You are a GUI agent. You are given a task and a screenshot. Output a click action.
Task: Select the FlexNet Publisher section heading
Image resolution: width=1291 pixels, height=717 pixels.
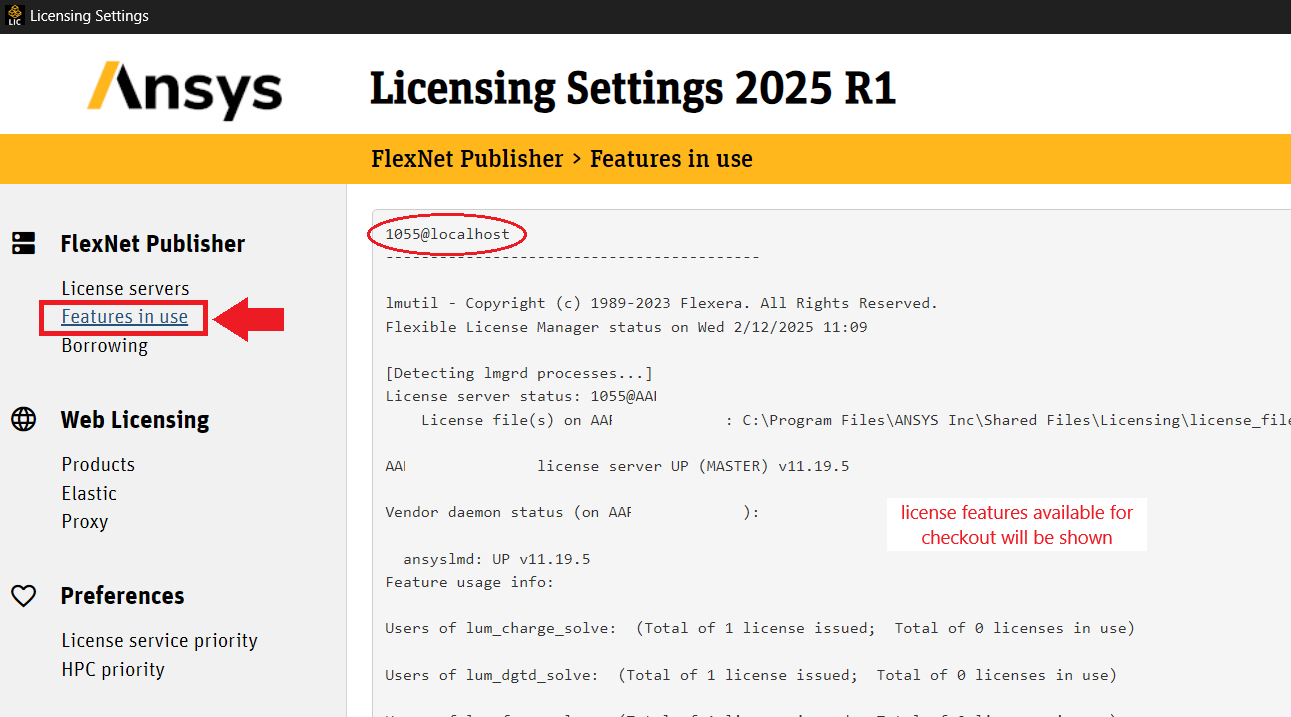coord(153,244)
